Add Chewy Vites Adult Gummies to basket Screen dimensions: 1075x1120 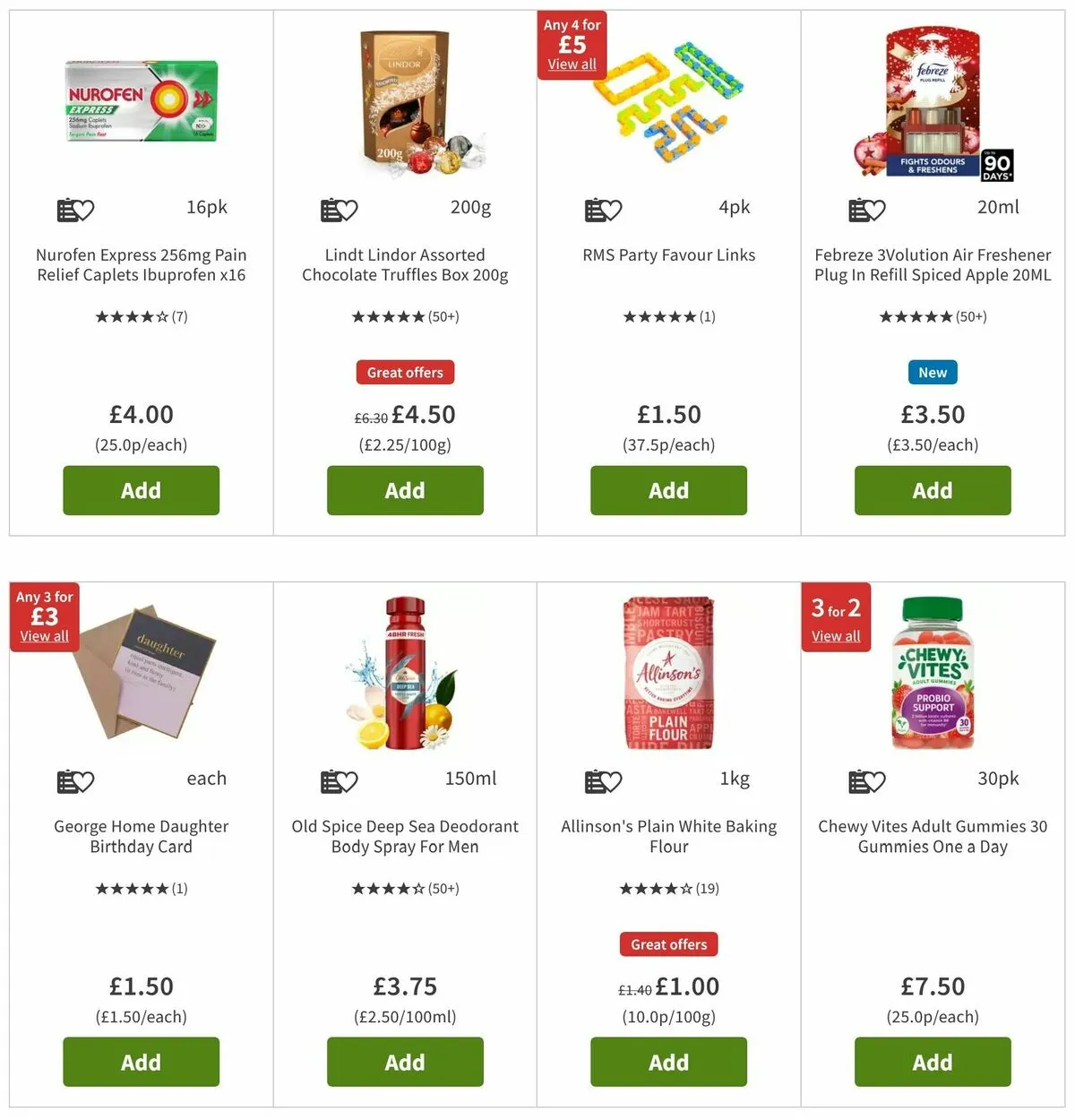click(x=933, y=1062)
